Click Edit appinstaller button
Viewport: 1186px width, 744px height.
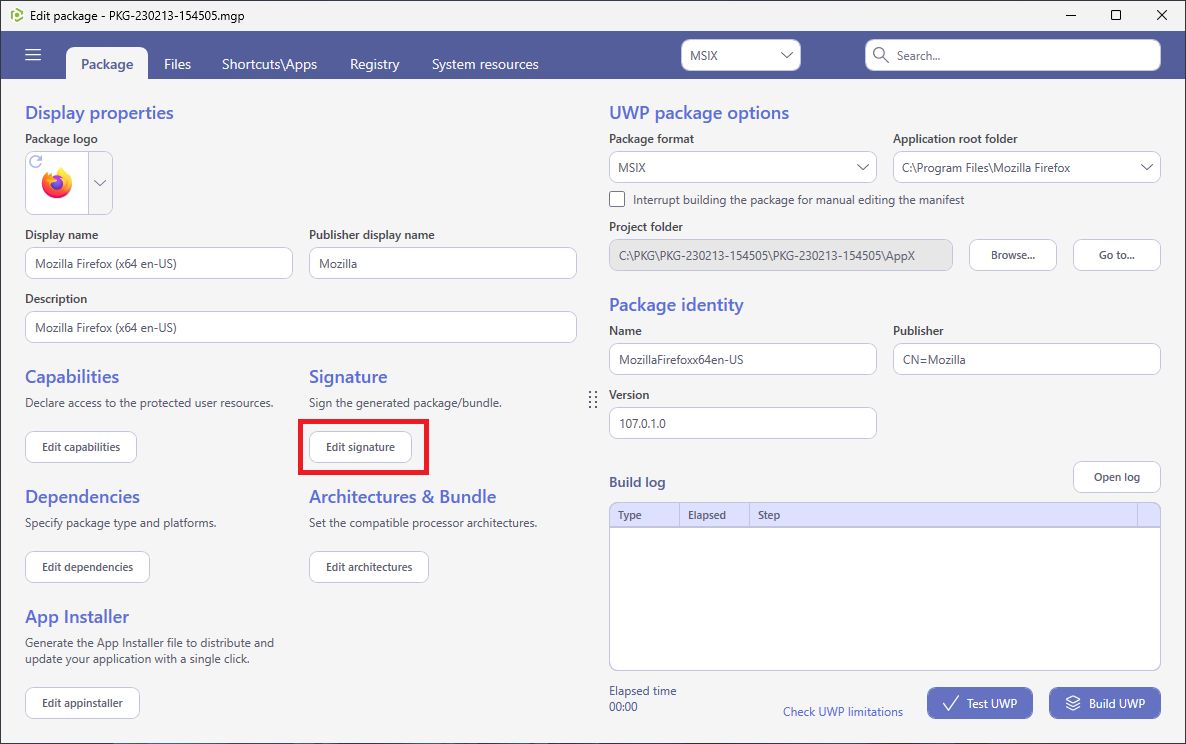pyautogui.click(x=82, y=703)
